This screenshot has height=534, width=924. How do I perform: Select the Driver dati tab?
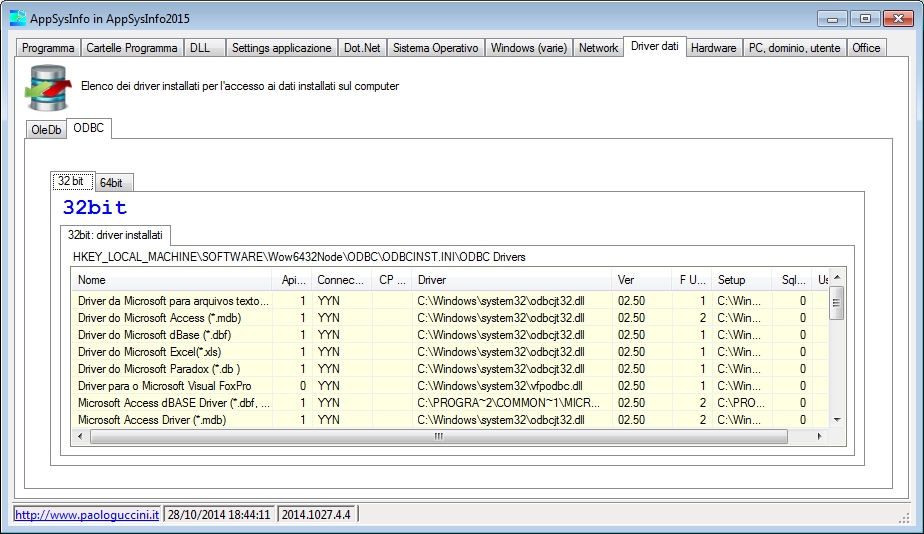655,46
